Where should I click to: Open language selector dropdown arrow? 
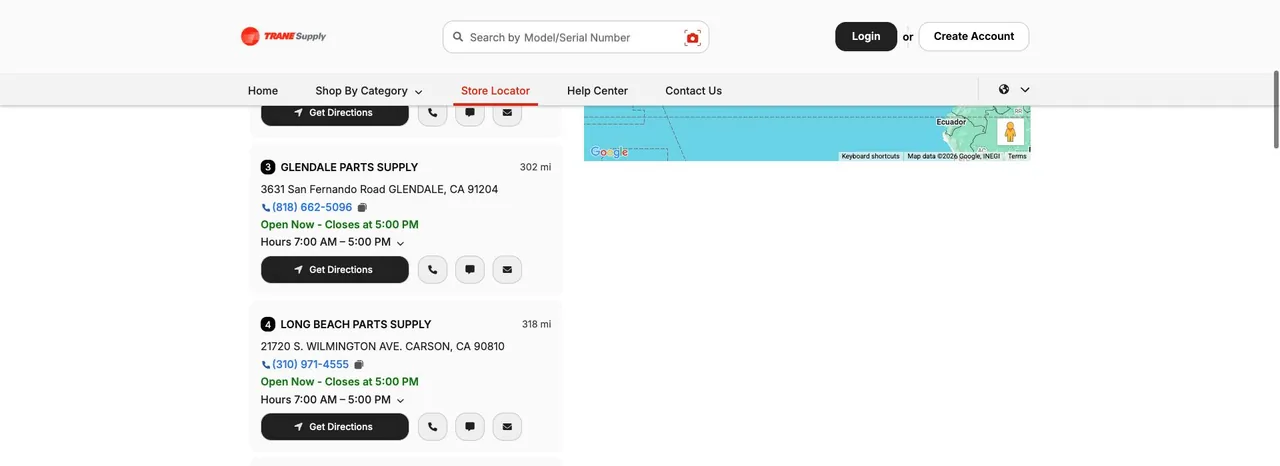tap(1025, 90)
